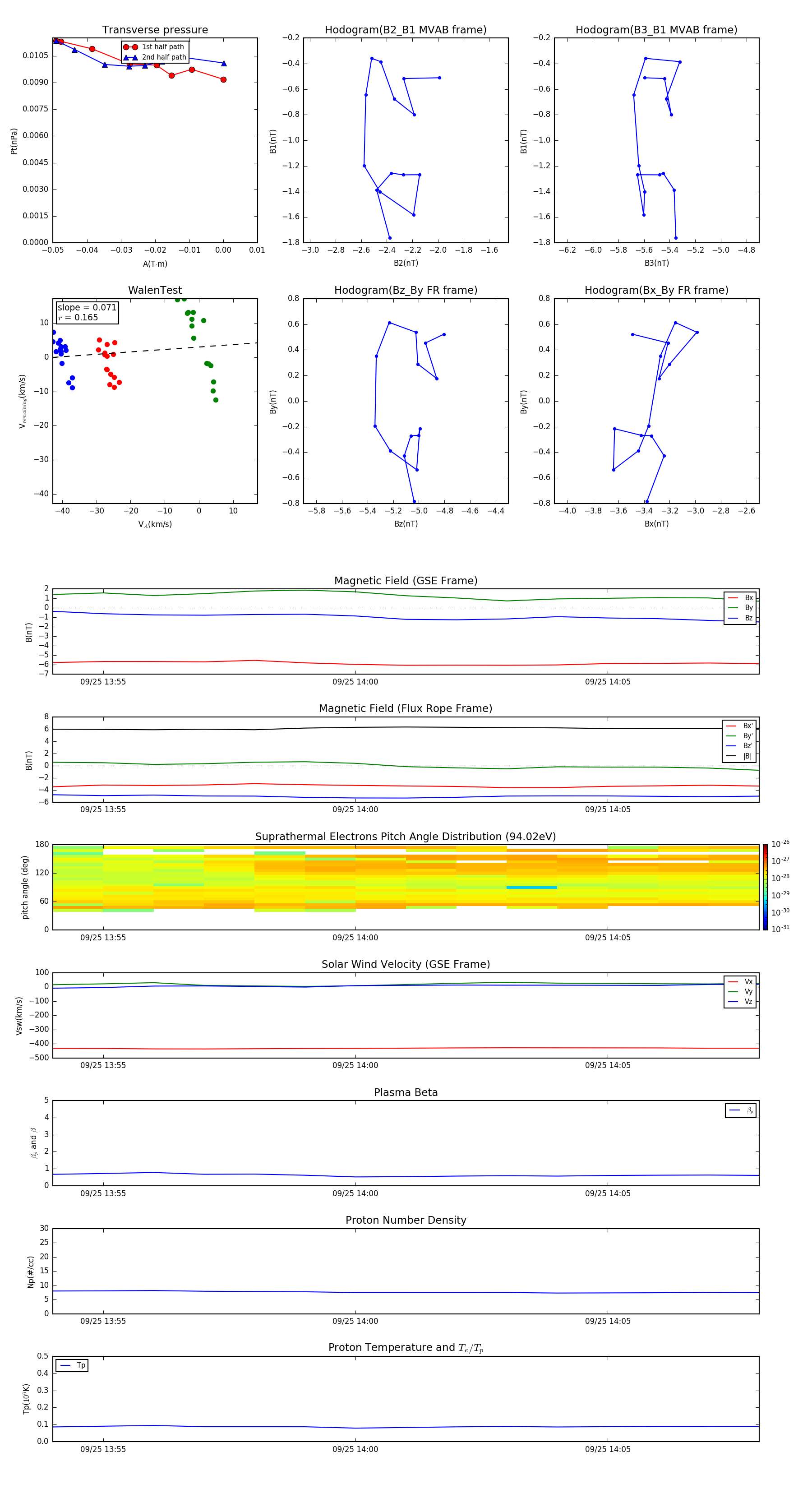Select the '2nd half path' legend entry
The image size is (812, 1489).
pos(155,57)
